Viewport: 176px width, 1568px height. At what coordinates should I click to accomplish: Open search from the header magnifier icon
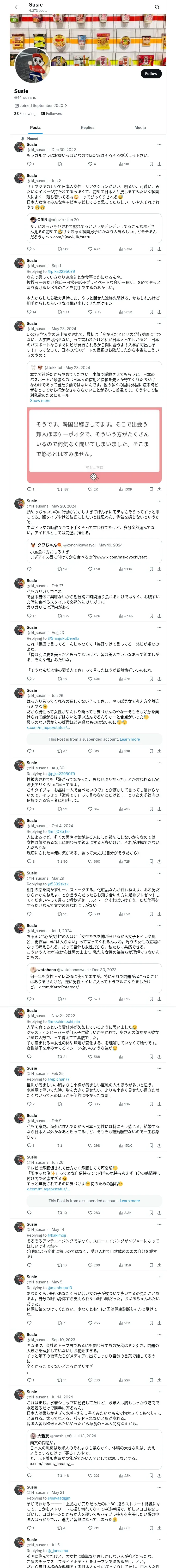pos(157,7)
